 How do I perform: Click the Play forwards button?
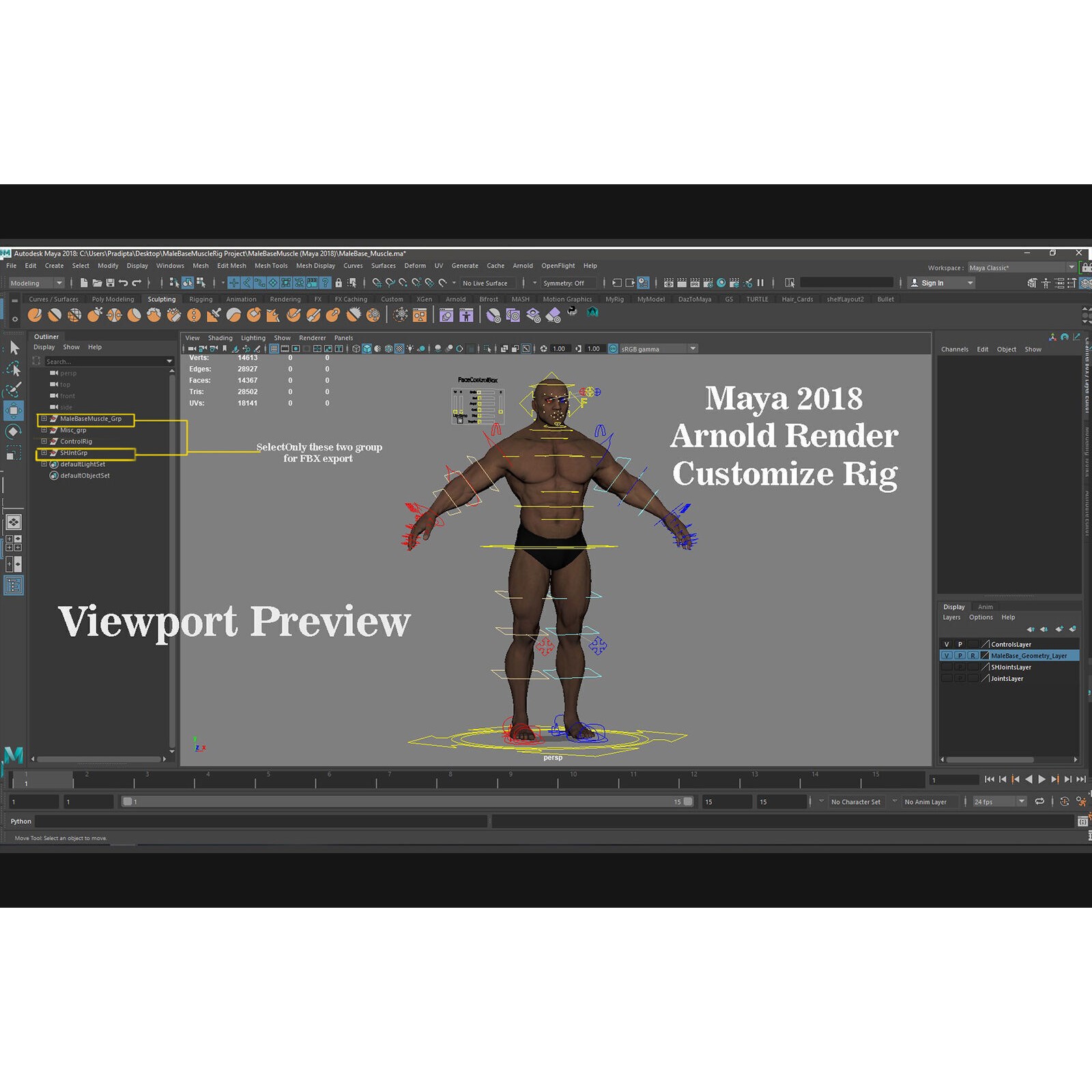click(x=1041, y=779)
